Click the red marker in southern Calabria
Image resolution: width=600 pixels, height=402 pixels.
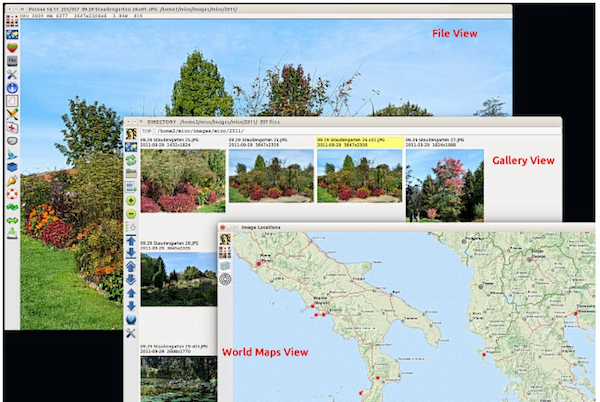click(378, 378)
